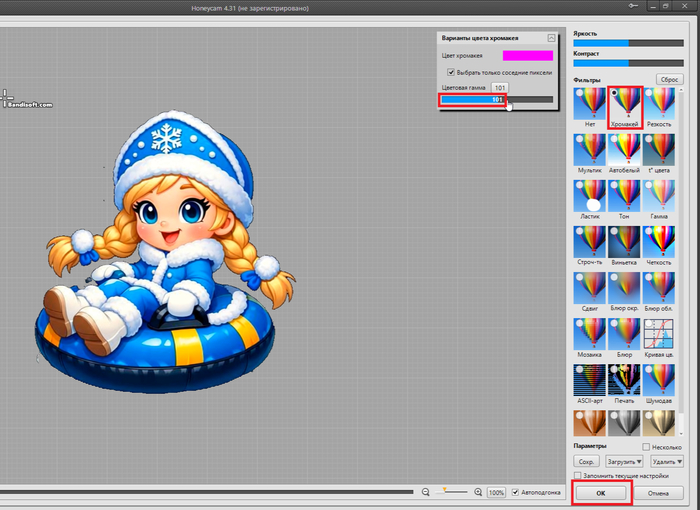The width and height of the screenshot is (700, 510).
Task: Click the Яркость brightness slider
Action: tap(629, 43)
